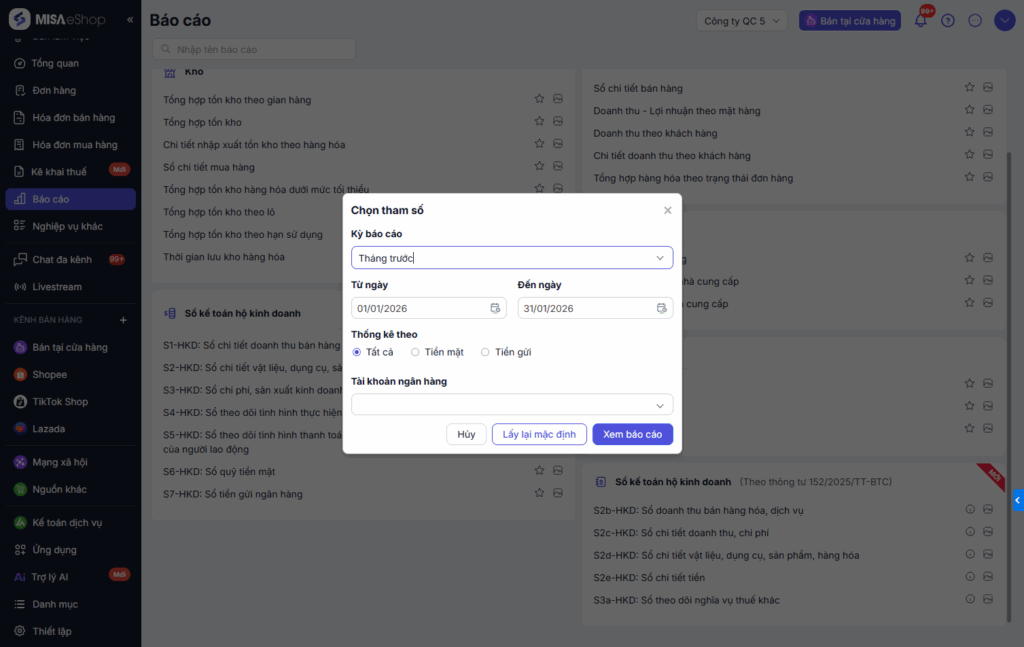Viewport: 1024px width, 647px height.
Task: Close the Chọn tham số dialog
Action: tap(668, 210)
